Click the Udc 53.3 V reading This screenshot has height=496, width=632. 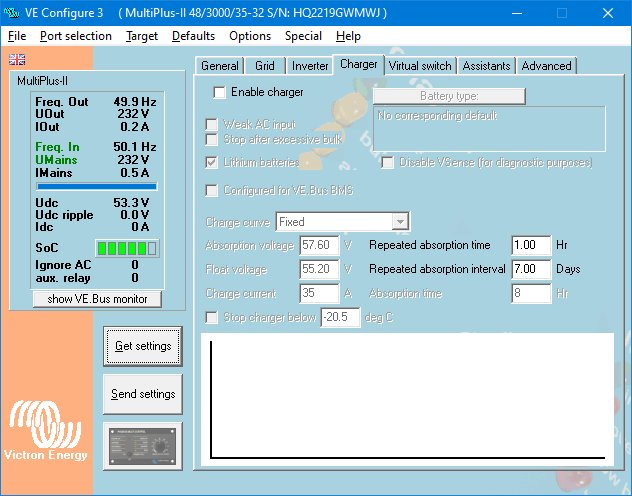click(x=131, y=202)
